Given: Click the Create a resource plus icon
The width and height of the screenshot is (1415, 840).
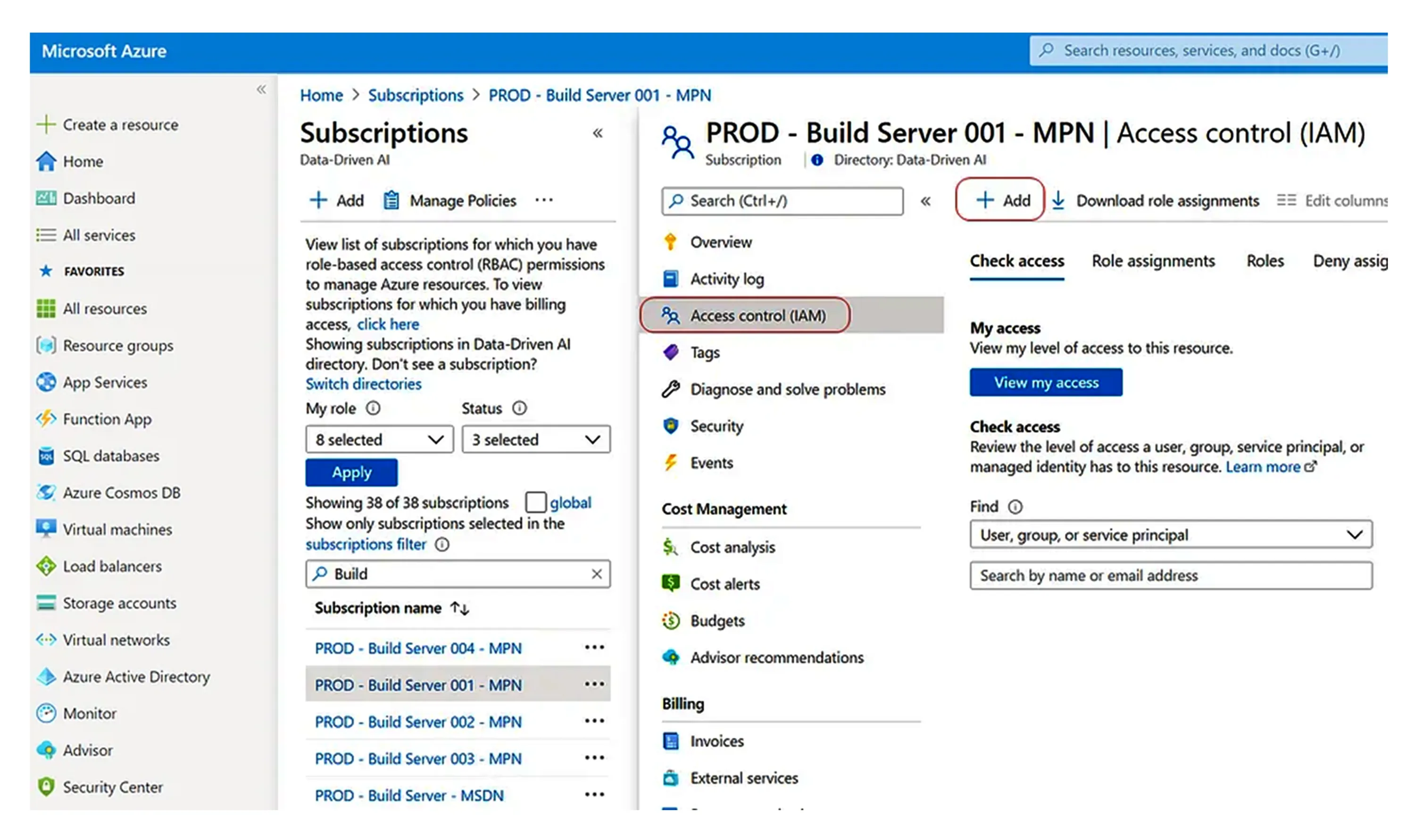Looking at the screenshot, I should coord(46,125).
